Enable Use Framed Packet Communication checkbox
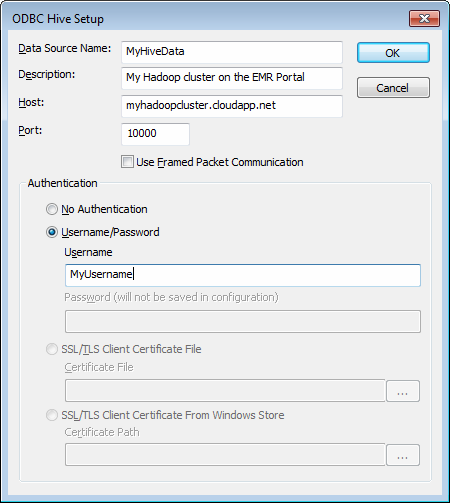This screenshot has height=503, width=450. click(127, 162)
